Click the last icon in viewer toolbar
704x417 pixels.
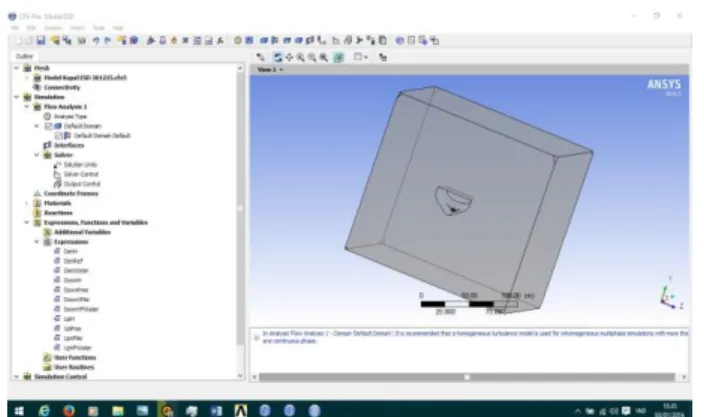tap(383, 57)
